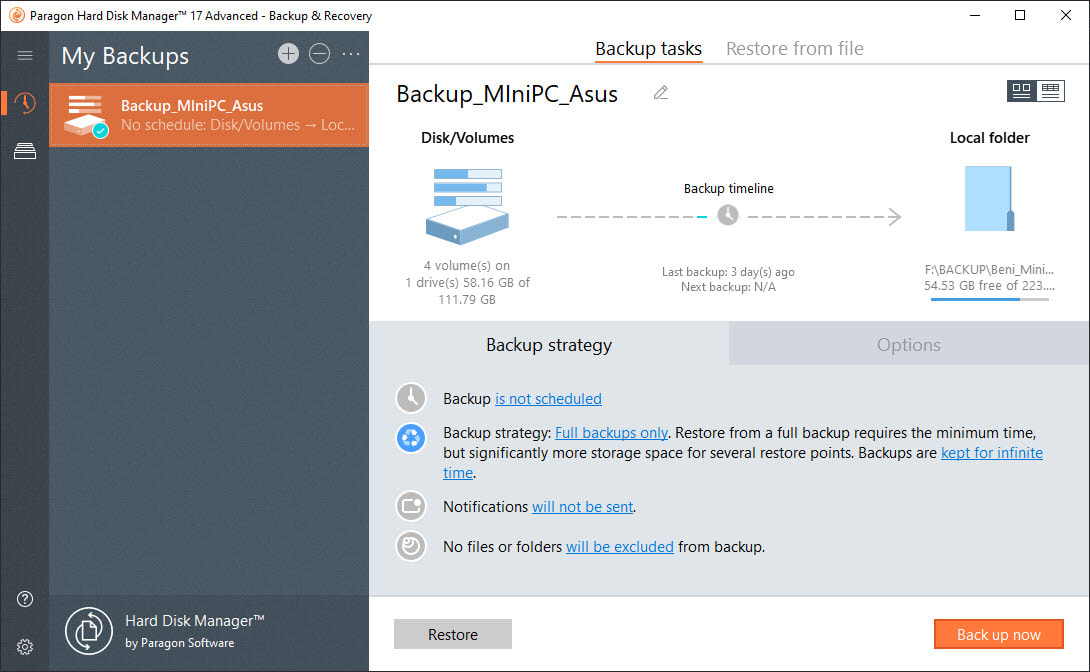
Task: Click the Hard Disk Manager logo icon
Action: click(89, 631)
